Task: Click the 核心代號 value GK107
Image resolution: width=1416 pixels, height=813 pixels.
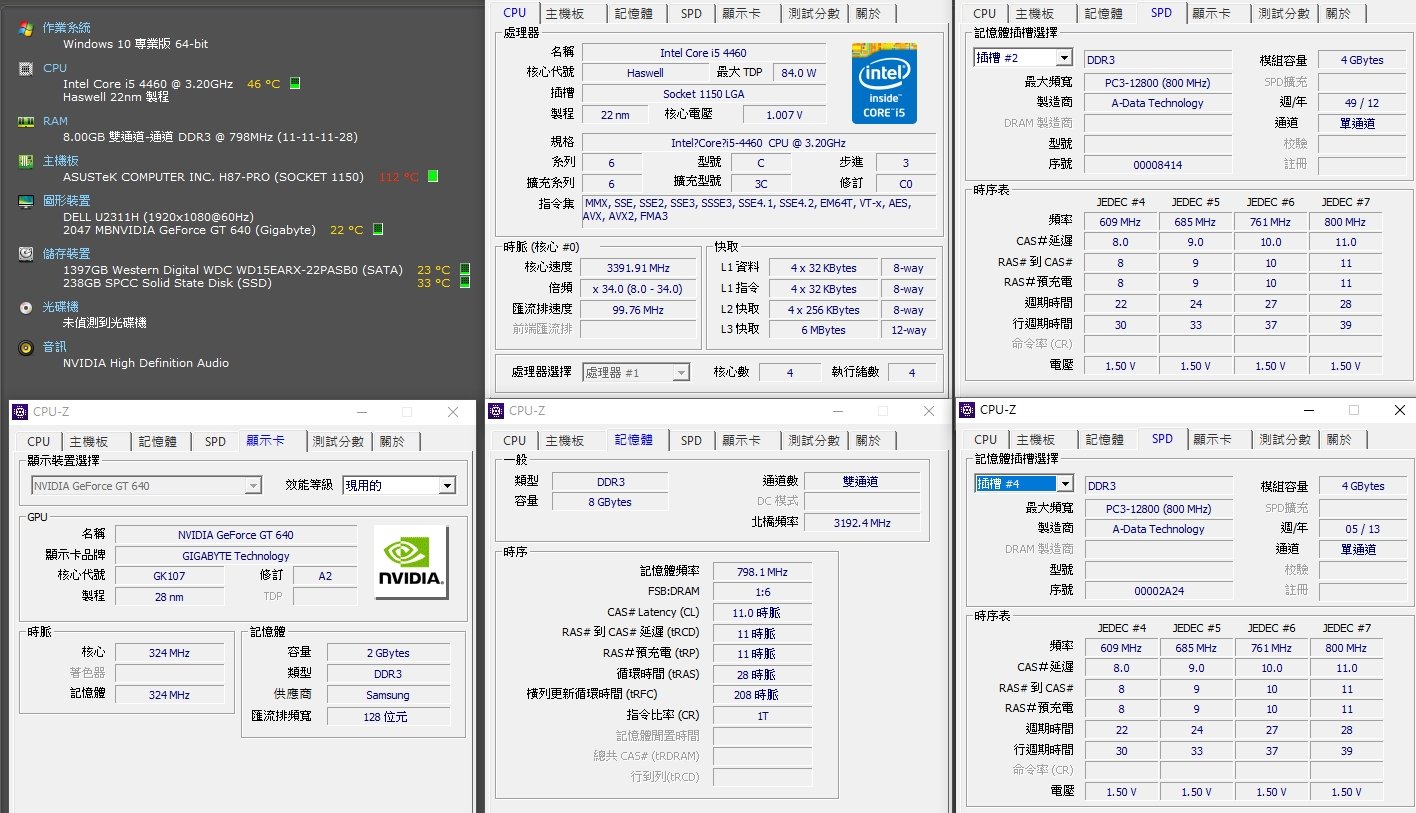Action: pyautogui.click(x=169, y=576)
